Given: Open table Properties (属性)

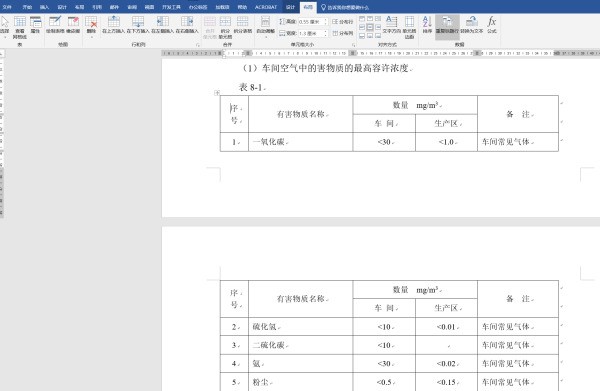Looking at the screenshot, I should click(36, 24).
